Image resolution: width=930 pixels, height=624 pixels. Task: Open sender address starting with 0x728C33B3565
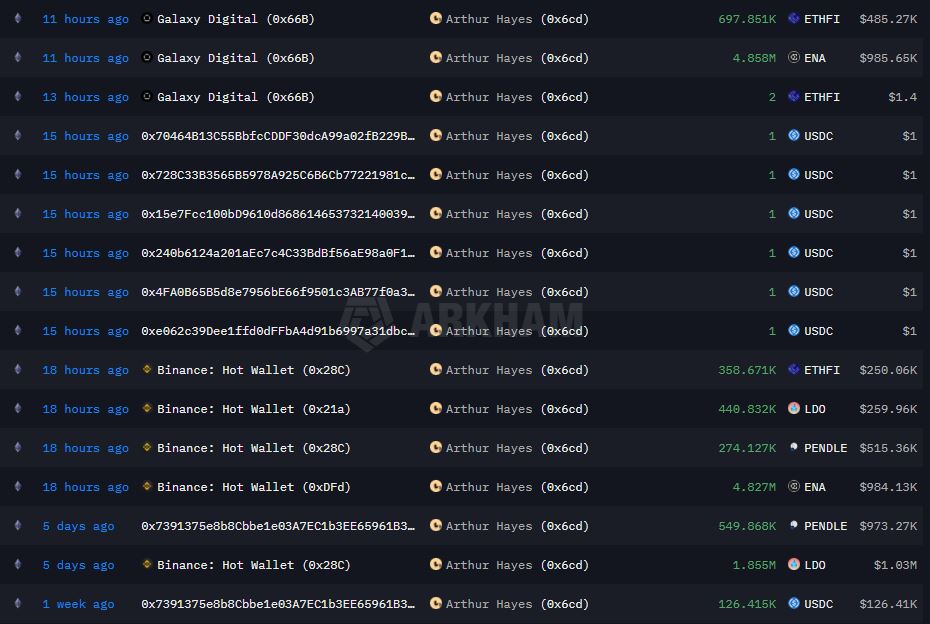[277, 175]
